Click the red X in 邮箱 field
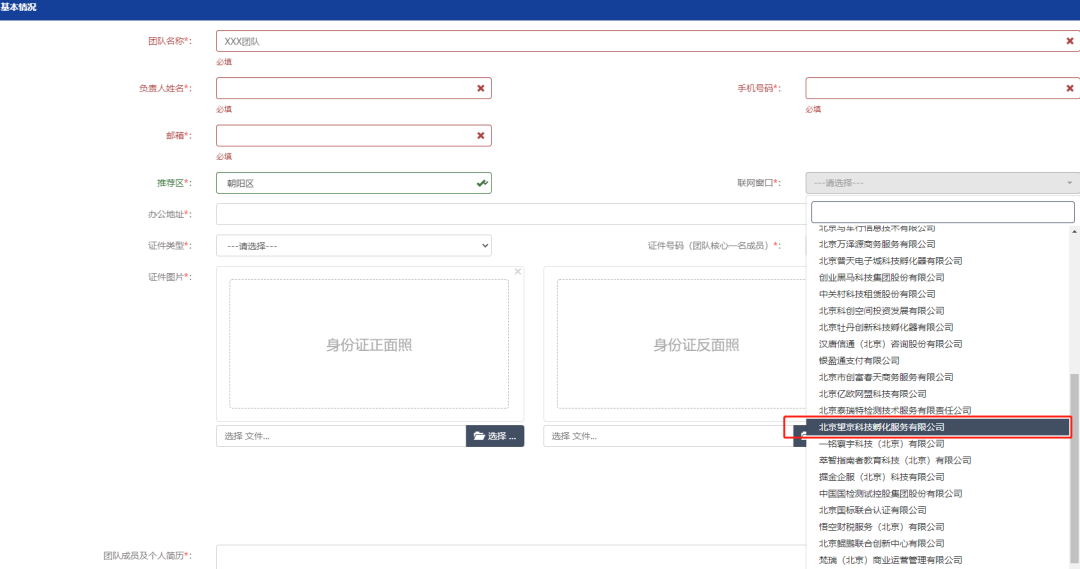Viewport: 1080px width, 569px height. click(x=480, y=135)
